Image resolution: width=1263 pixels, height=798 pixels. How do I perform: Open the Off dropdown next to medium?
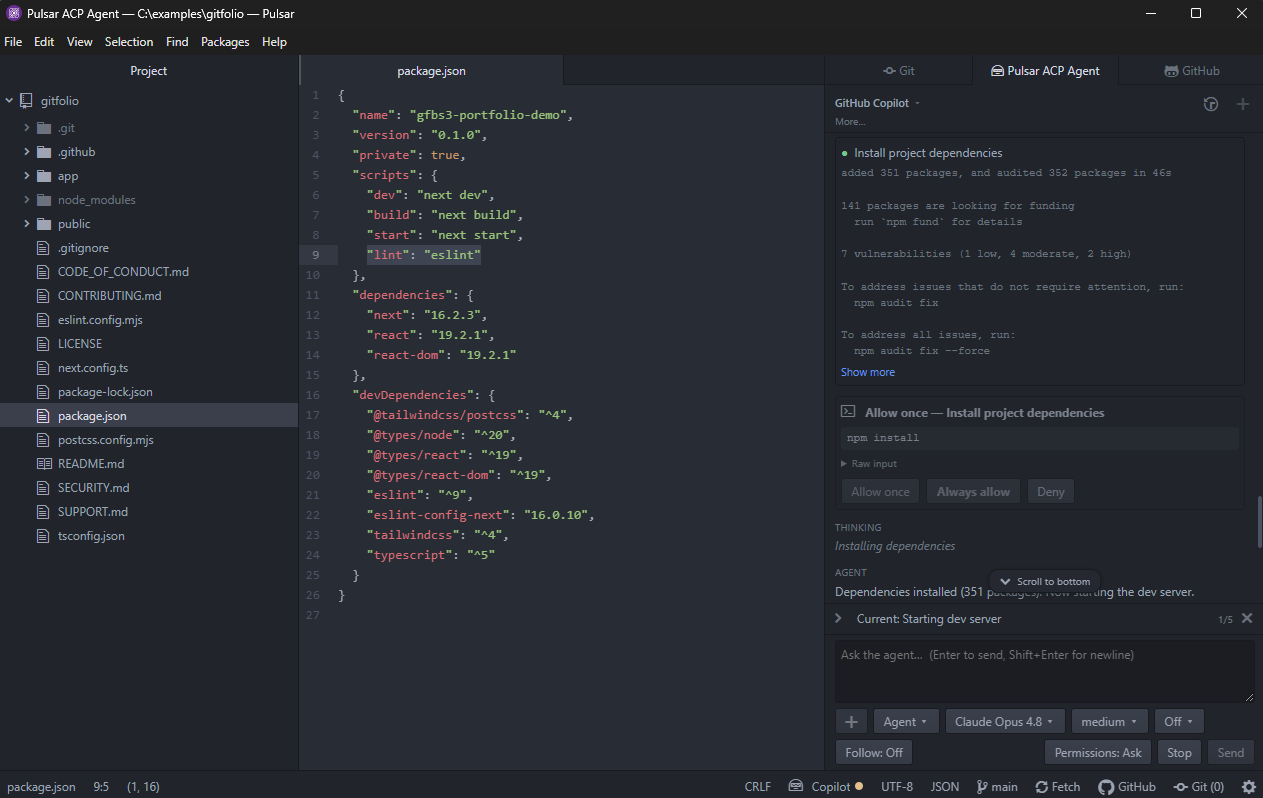(1179, 722)
